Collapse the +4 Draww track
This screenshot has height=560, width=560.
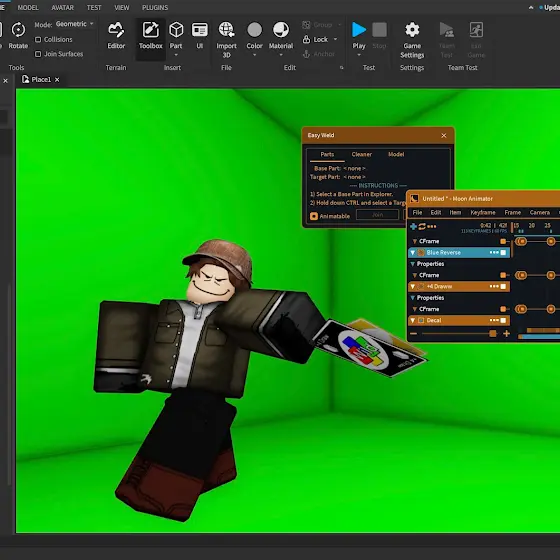point(413,286)
